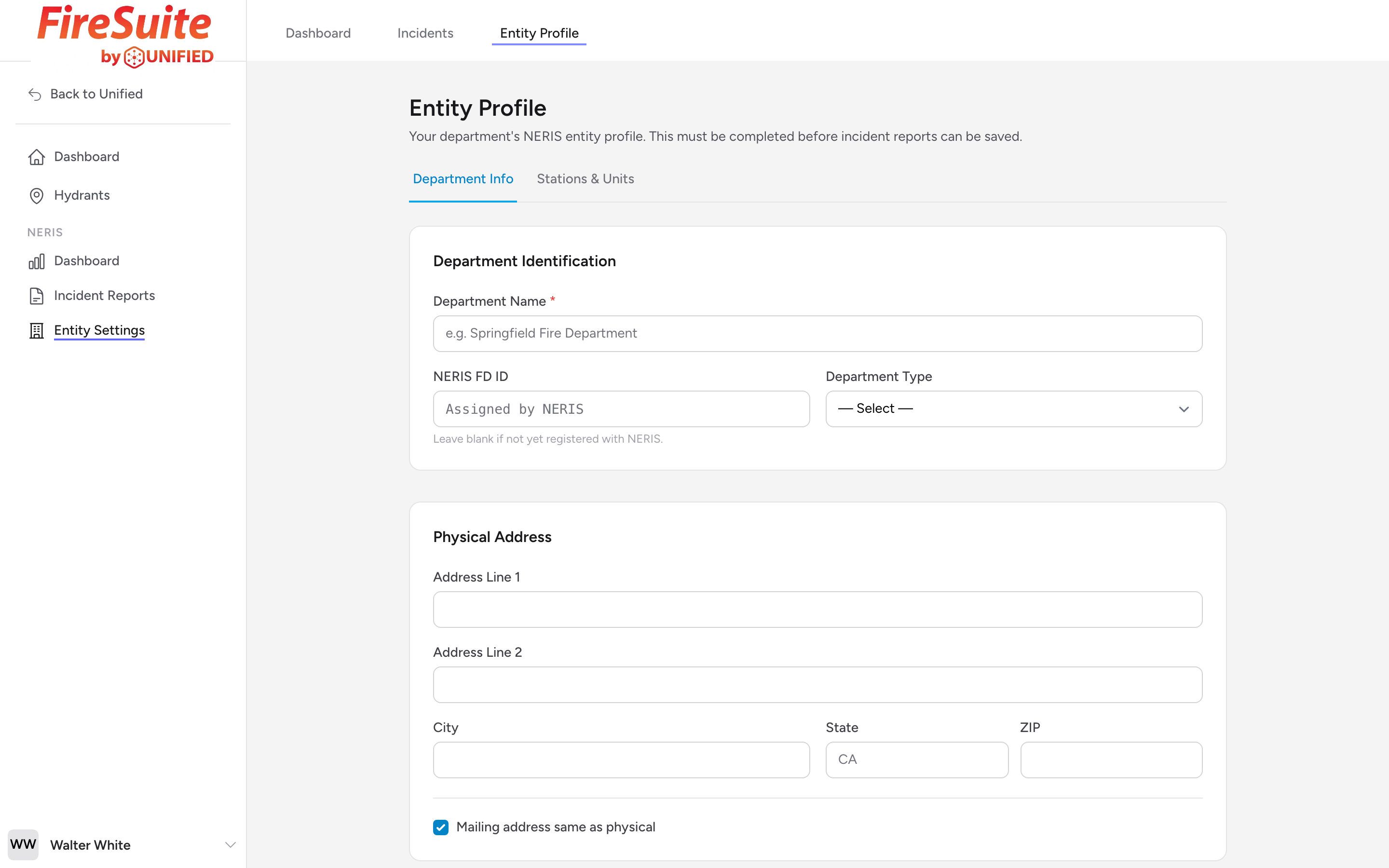The width and height of the screenshot is (1389, 868).
Task: Select the Department Info tab
Action: pyautogui.click(x=463, y=179)
